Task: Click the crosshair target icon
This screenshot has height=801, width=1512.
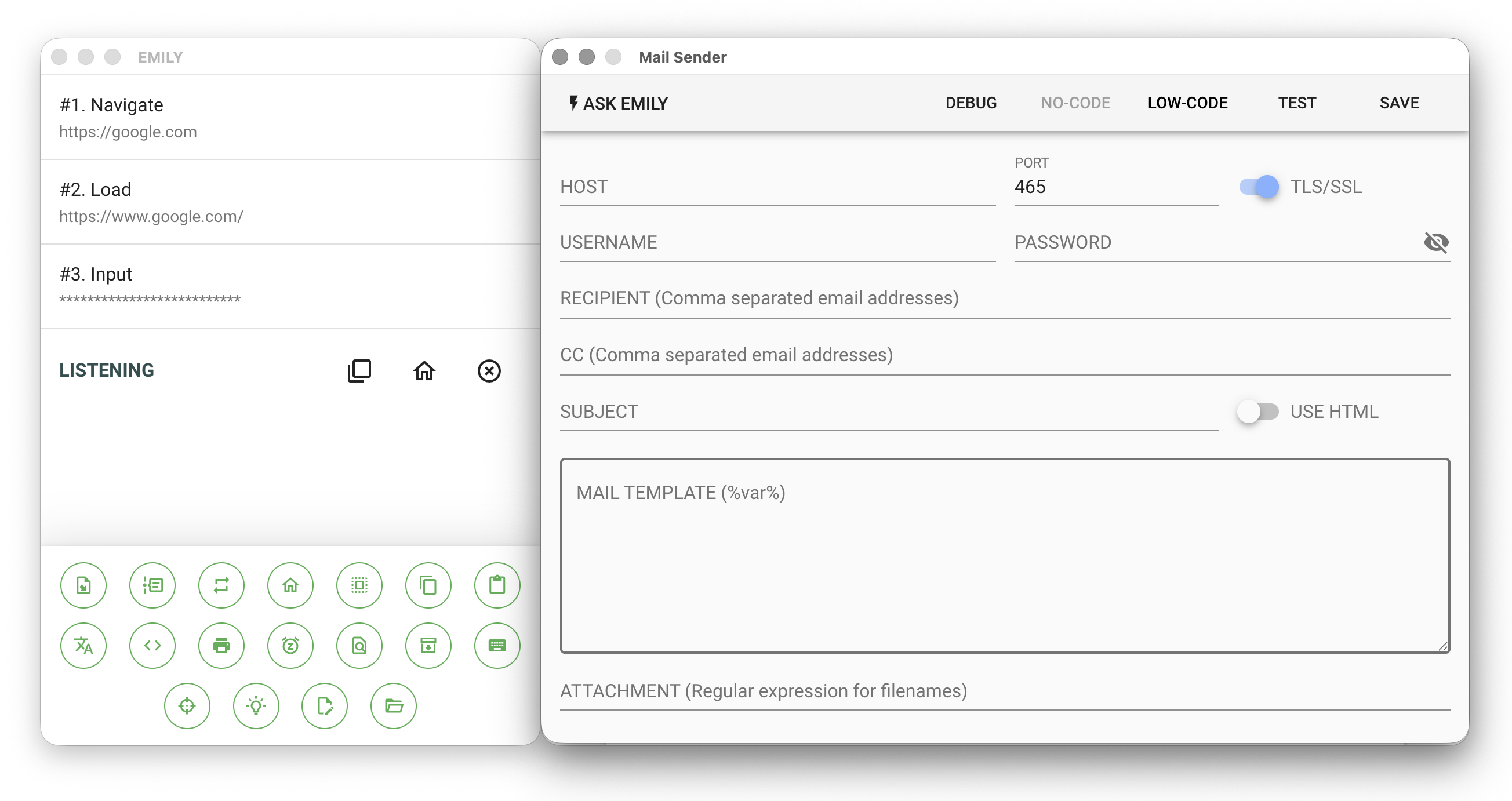Action: [x=187, y=705]
